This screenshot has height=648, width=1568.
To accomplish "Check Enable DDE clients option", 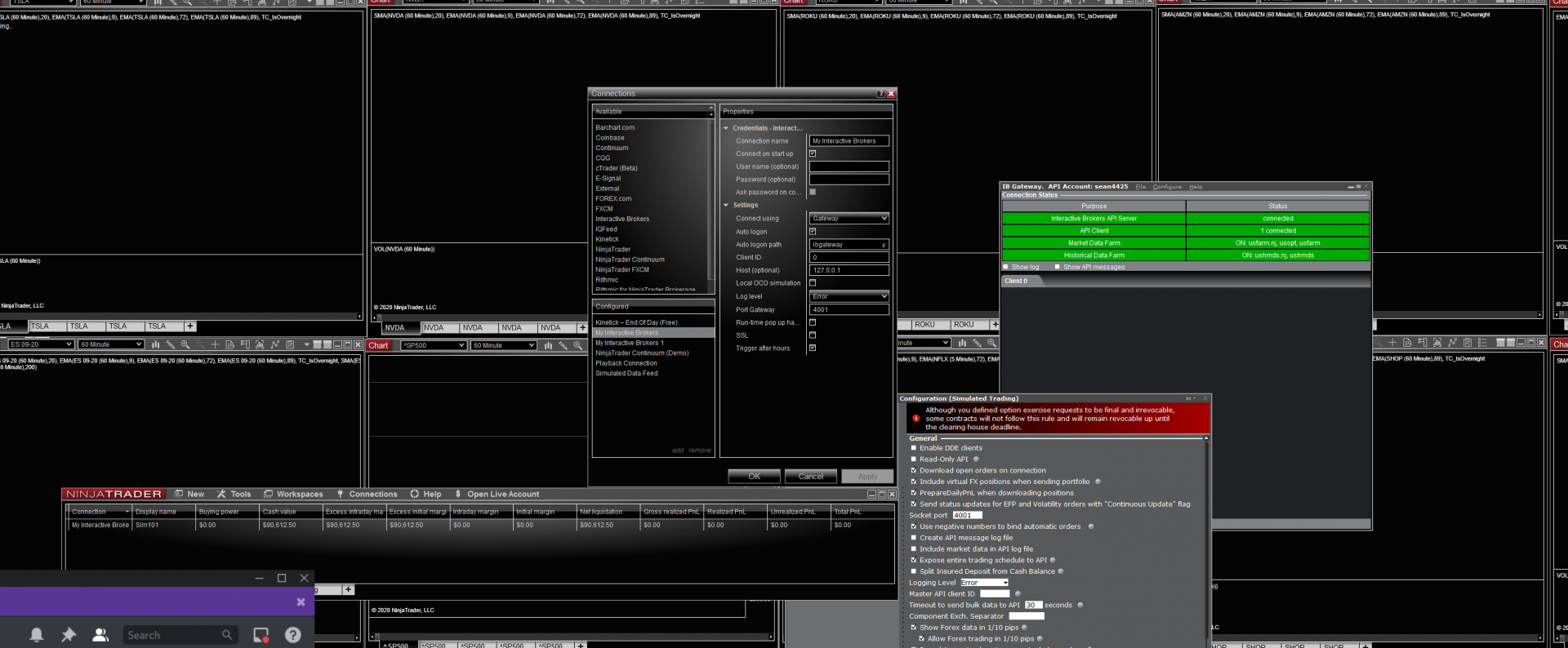I will [914, 448].
